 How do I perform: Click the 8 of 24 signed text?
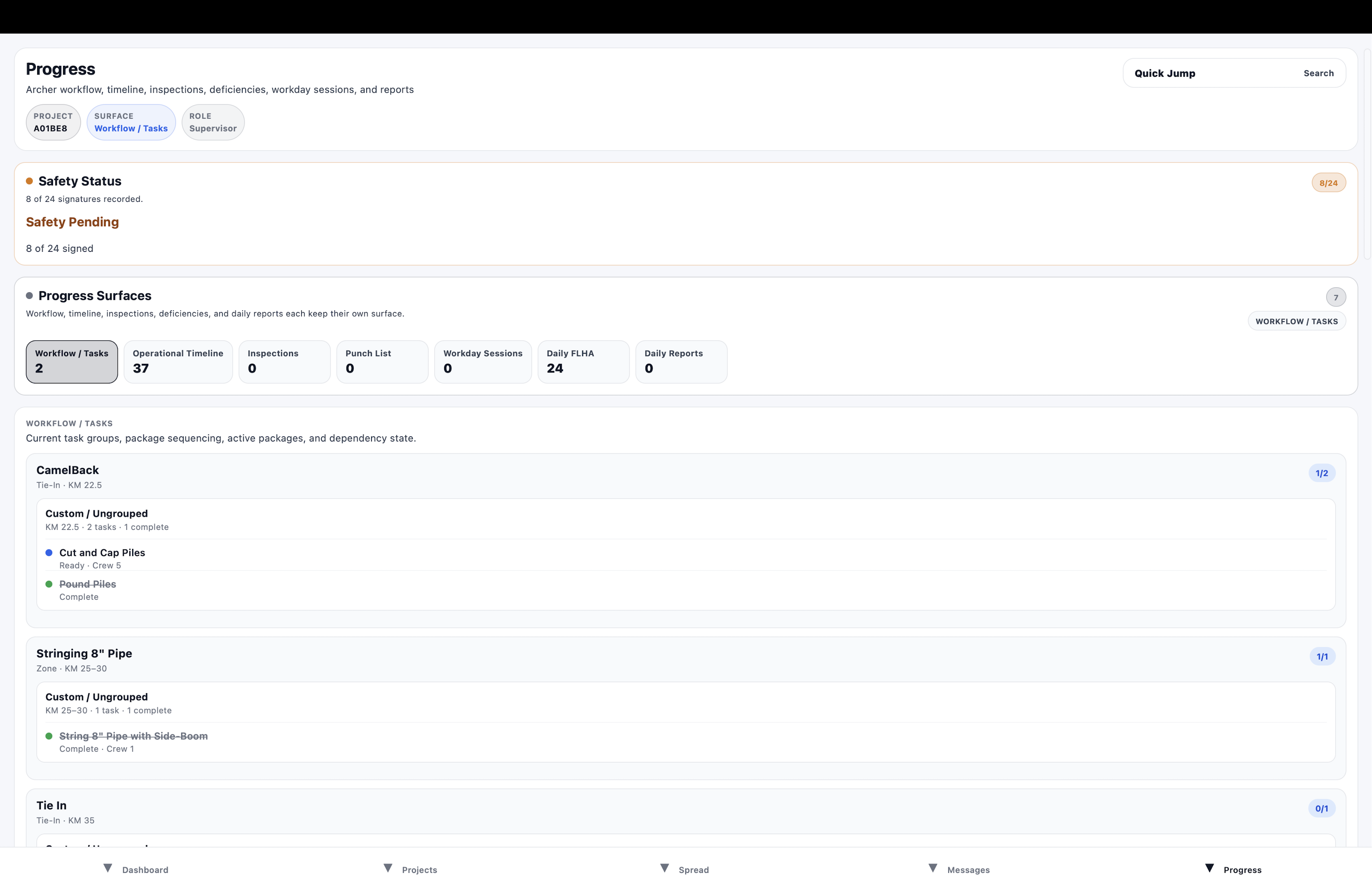tap(59, 249)
